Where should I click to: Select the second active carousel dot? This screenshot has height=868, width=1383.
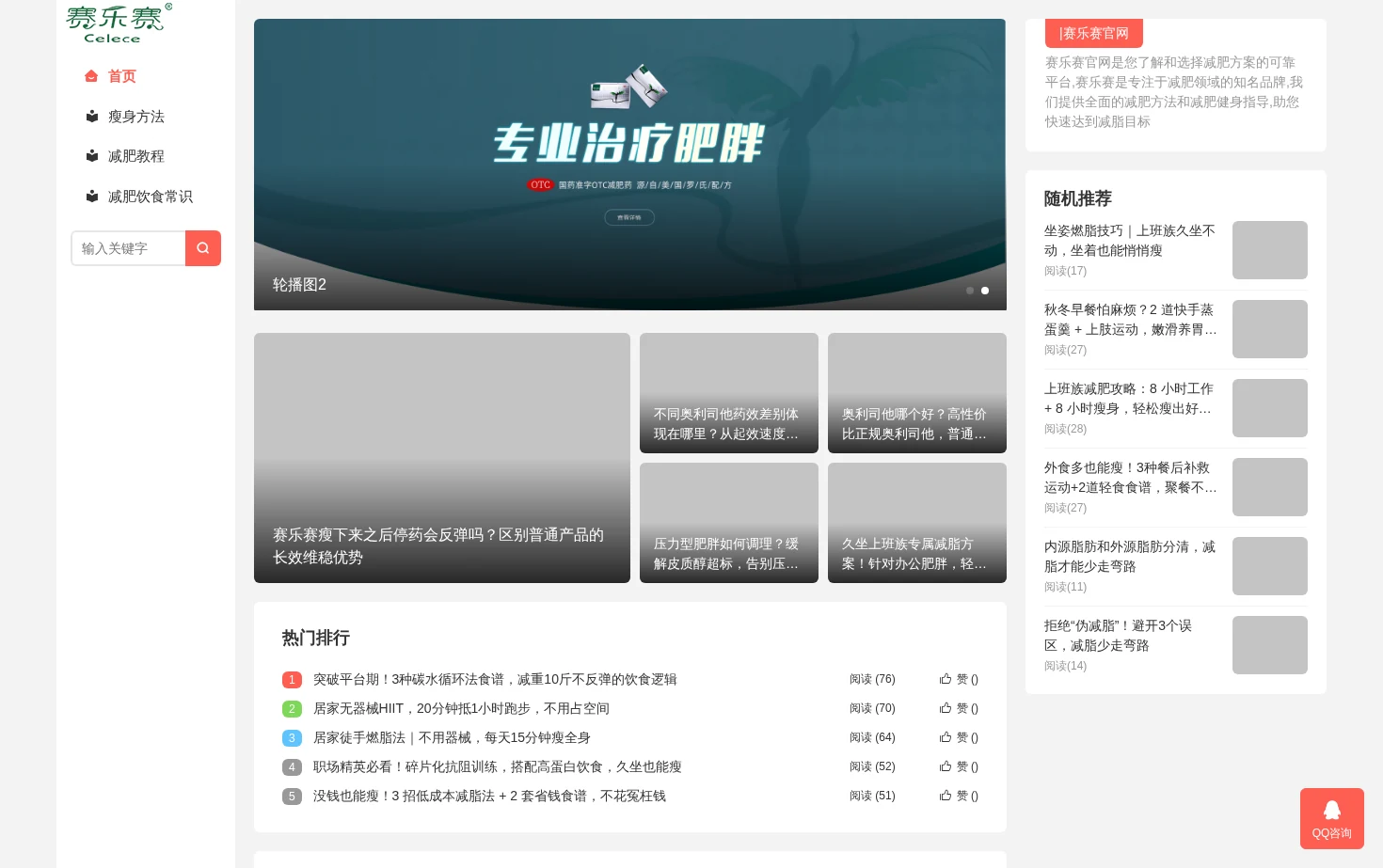pos(985,291)
